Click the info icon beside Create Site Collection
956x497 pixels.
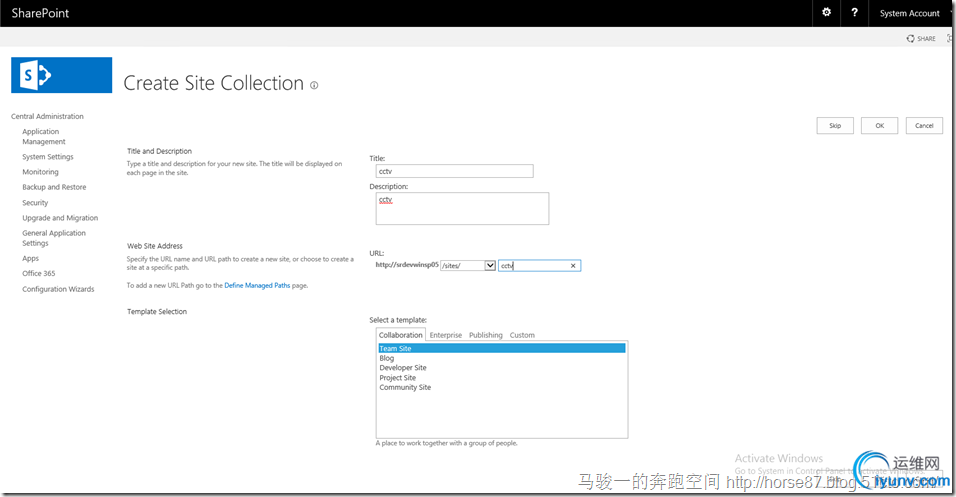point(314,85)
